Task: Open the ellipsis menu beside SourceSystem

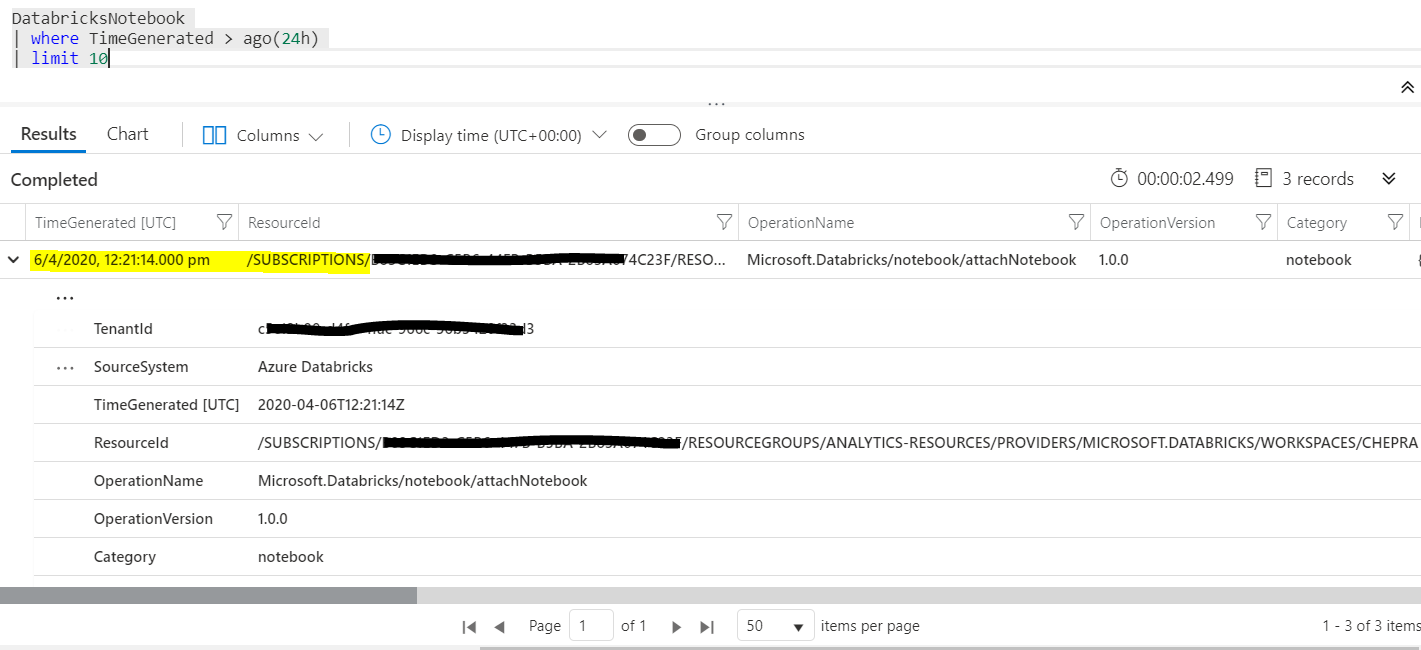Action: pyautogui.click(x=66, y=368)
